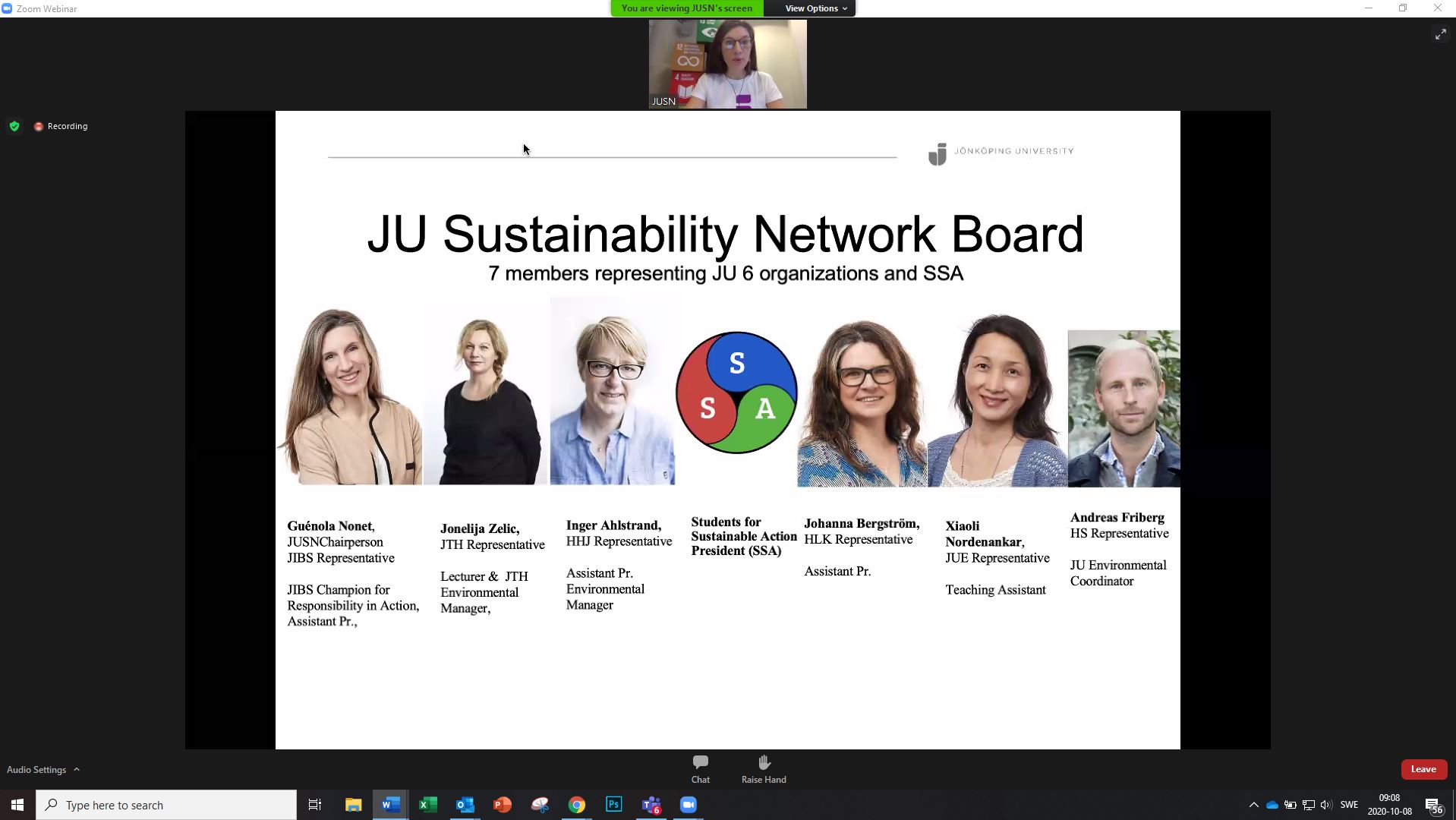Screen dimensions: 1456x820
Task: Open PowerPoint from the taskbar
Action: pyautogui.click(x=502, y=805)
